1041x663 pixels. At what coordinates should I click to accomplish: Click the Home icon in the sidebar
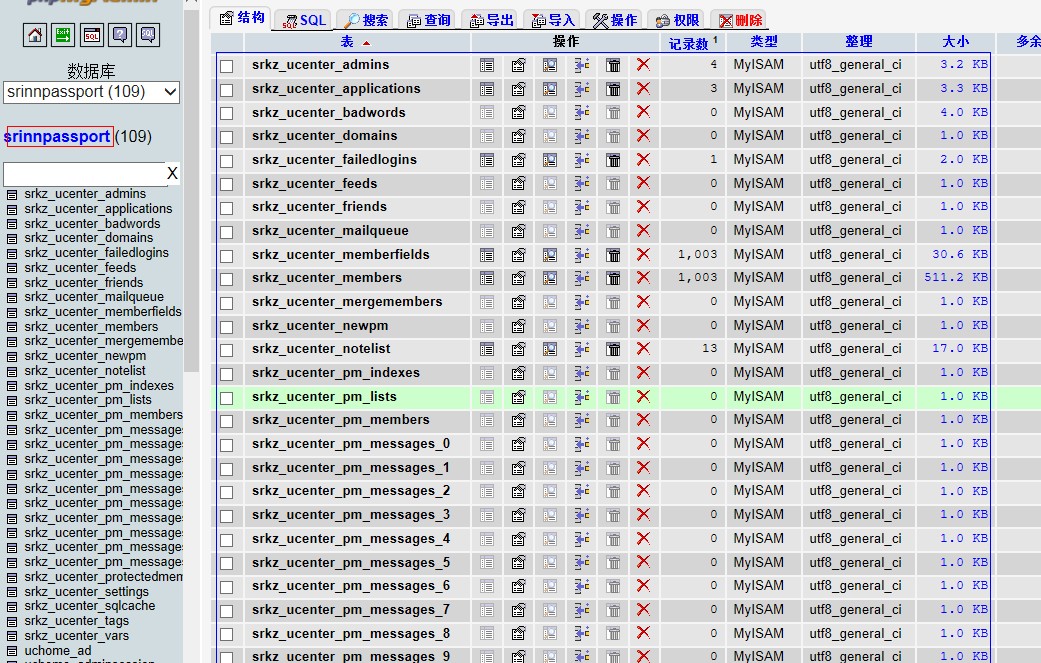coord(35,35)
